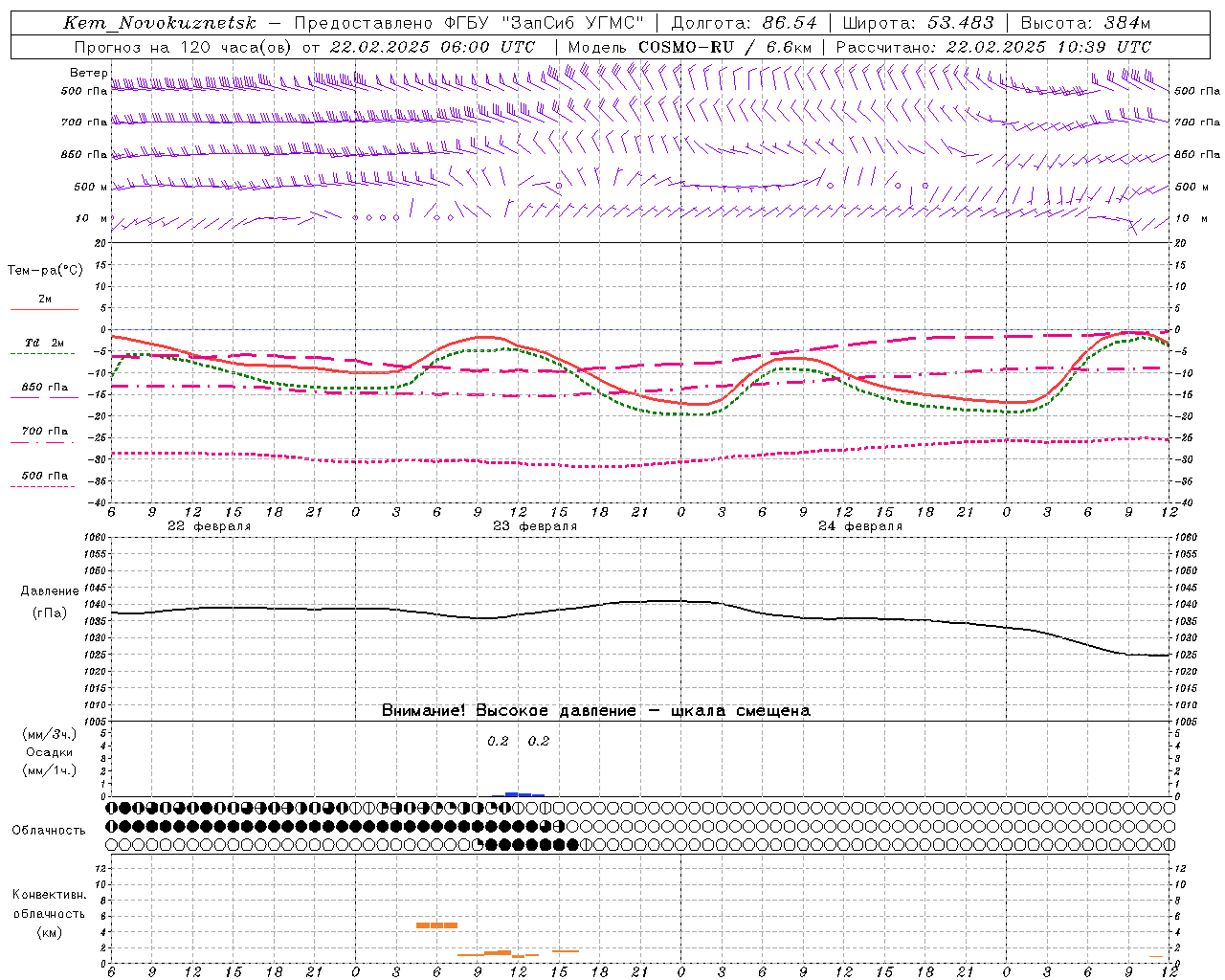Click the 'Долгота: 86.54' header value
Image resolution: width=1225 pixels, height=980 pixels.
tap(745, 23)
